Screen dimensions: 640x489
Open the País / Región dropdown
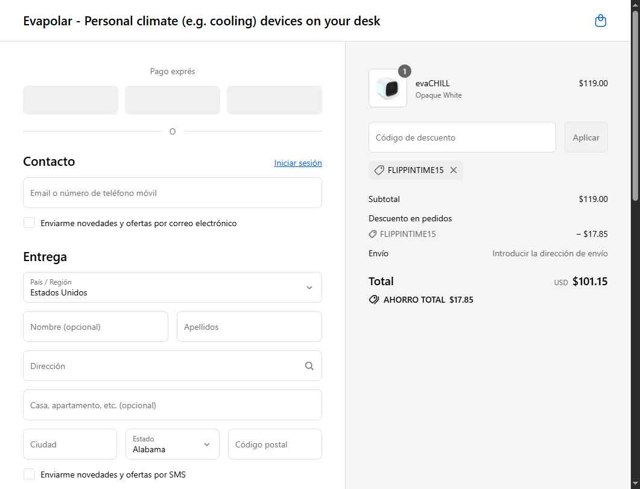172,287
